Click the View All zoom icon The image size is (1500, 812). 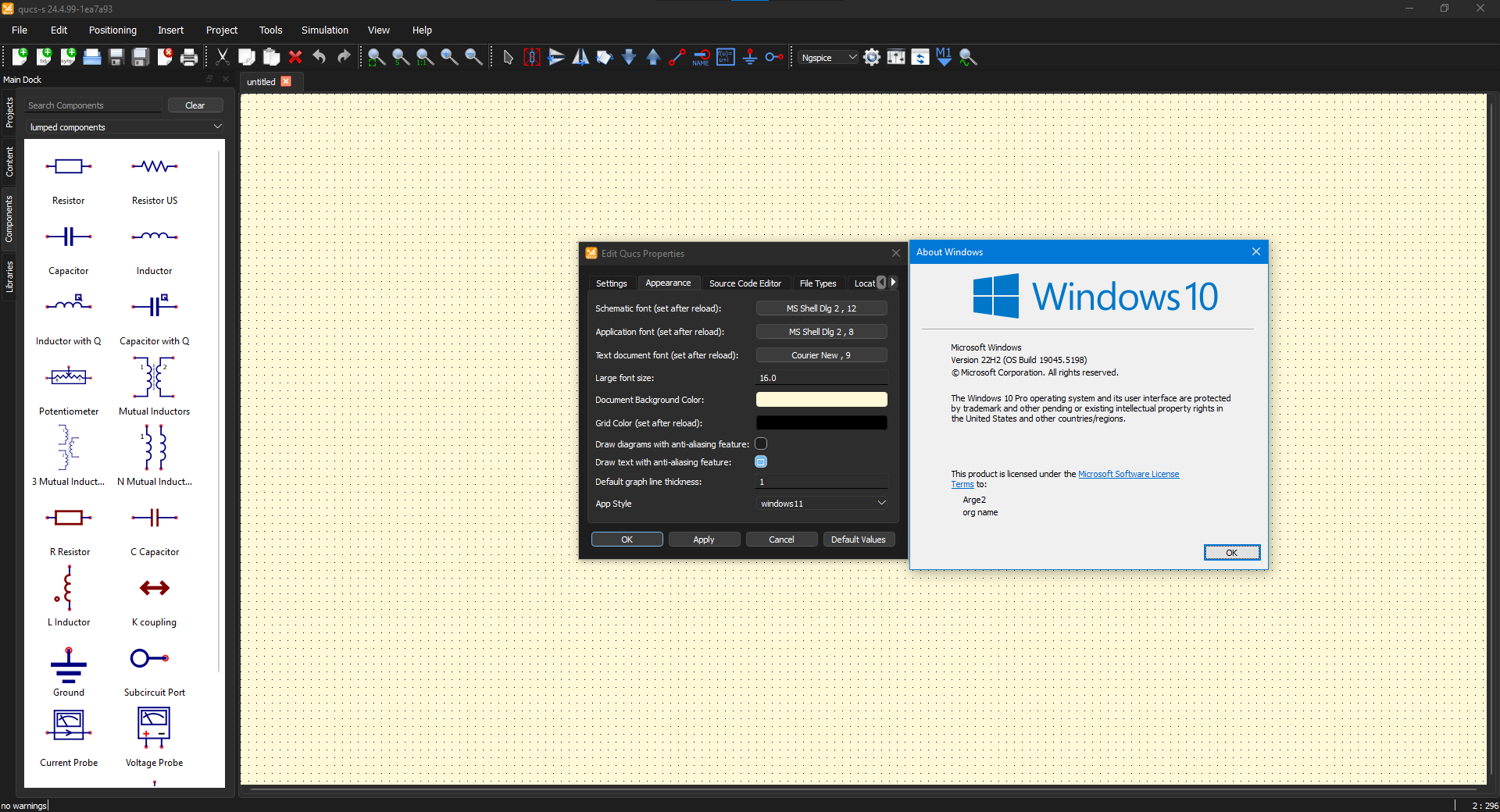click(377, 57)
